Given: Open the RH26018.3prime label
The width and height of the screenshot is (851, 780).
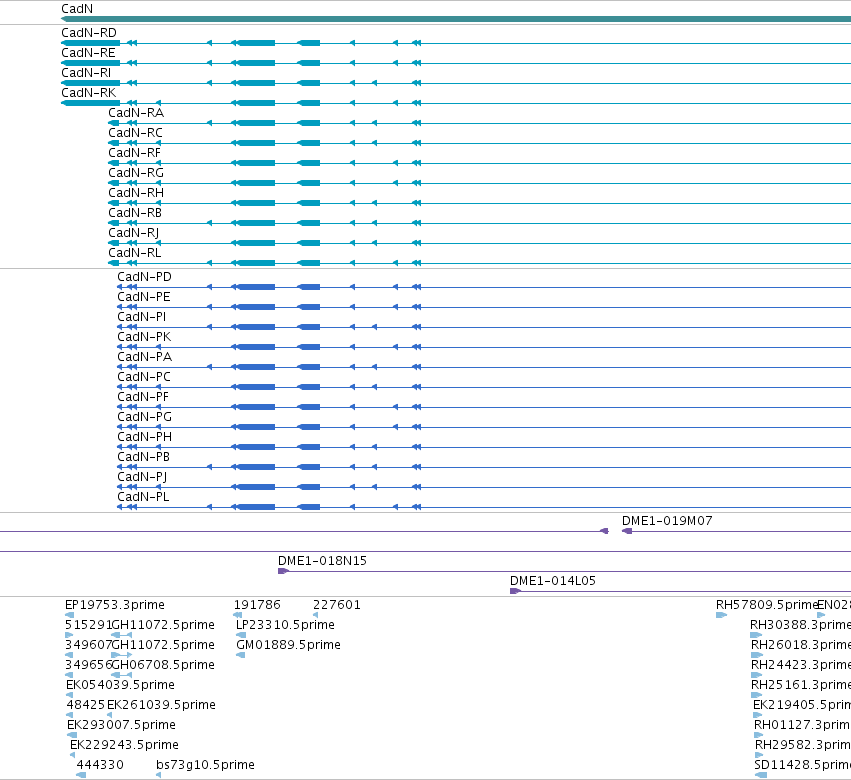Looking at the screenshot, I should point(801,645).
